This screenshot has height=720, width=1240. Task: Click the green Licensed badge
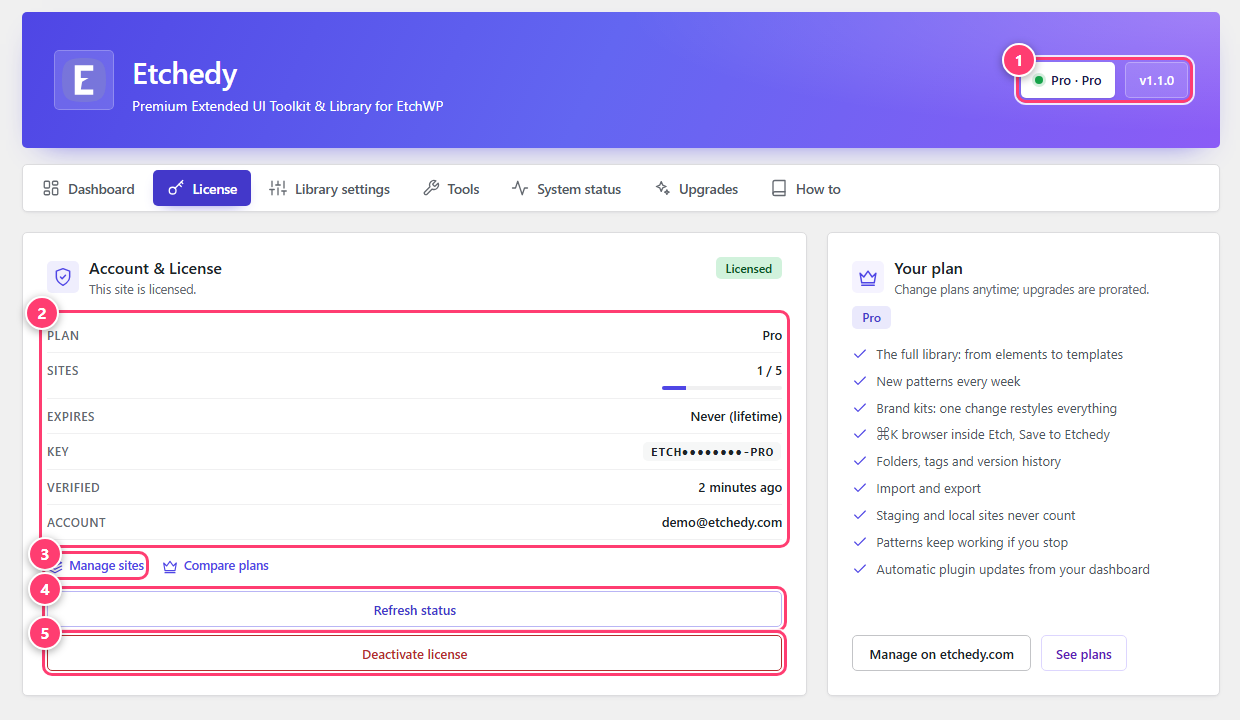coord(749,268)
